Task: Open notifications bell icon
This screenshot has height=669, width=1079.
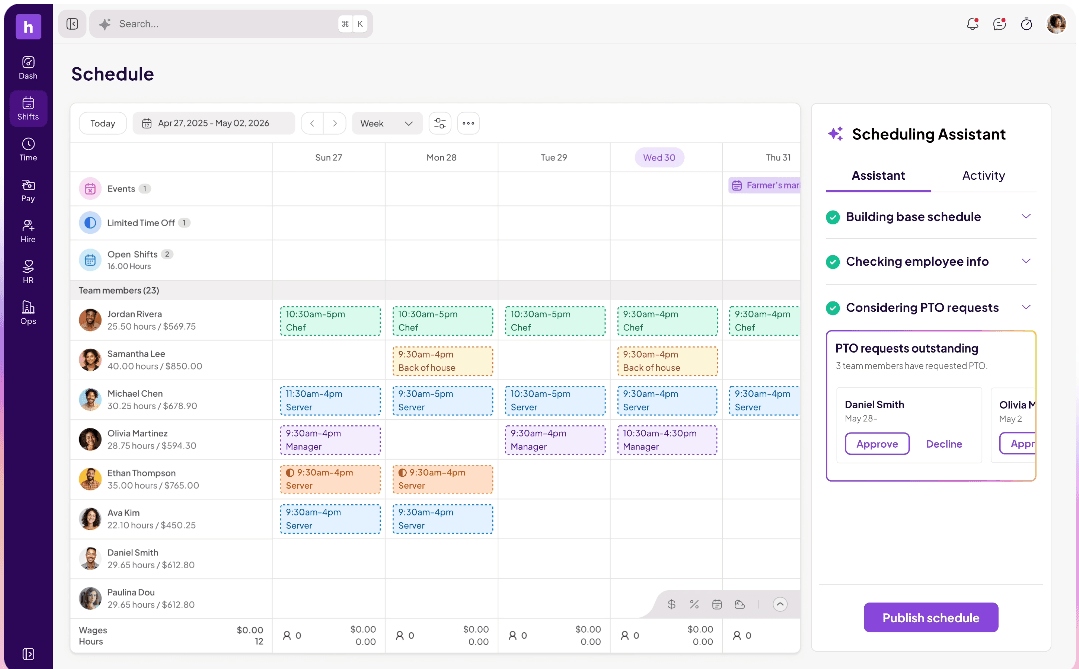Action: tap(972, 24)
